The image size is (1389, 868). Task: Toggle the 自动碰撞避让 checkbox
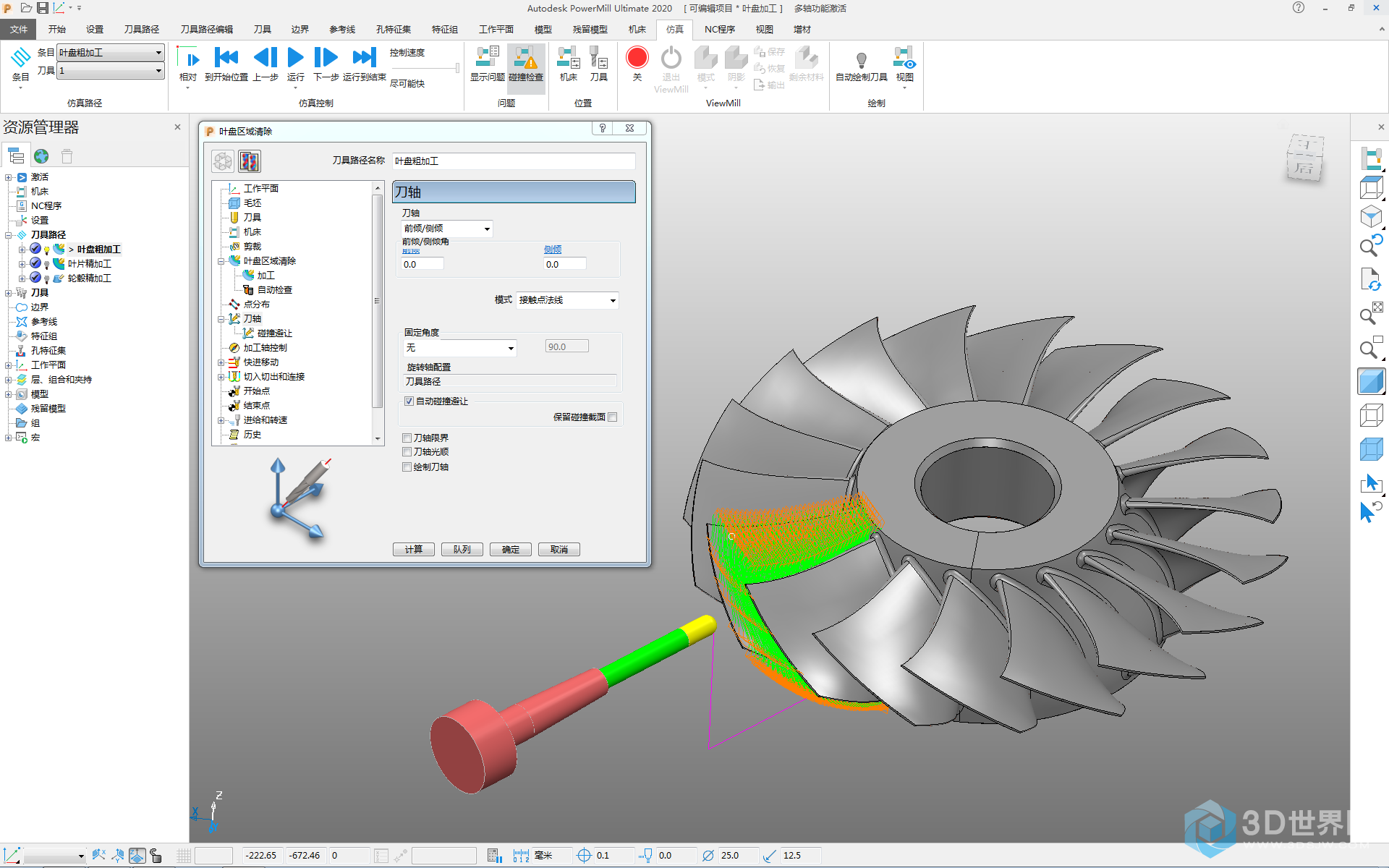tap(409, 401)
